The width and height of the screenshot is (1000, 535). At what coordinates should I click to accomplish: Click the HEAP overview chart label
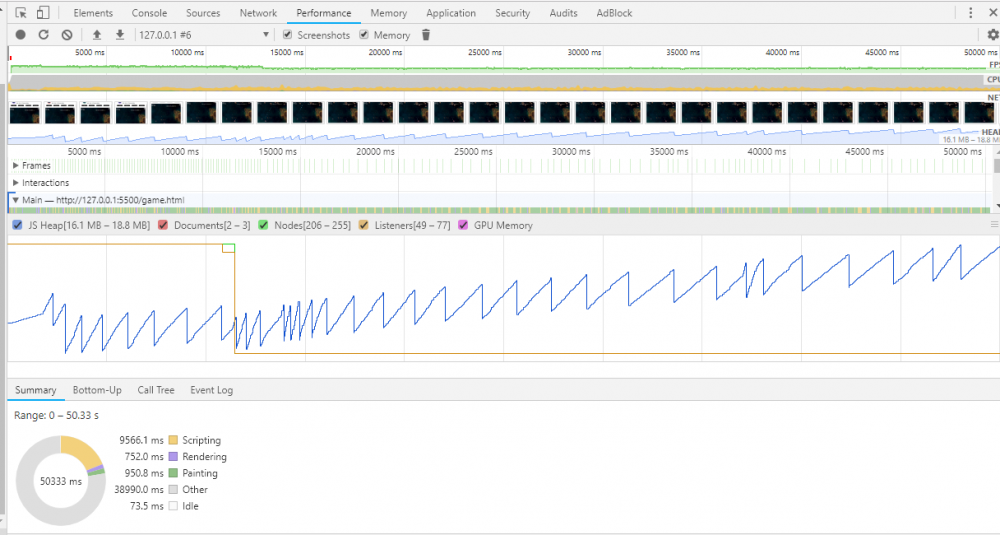click(990, 132)
